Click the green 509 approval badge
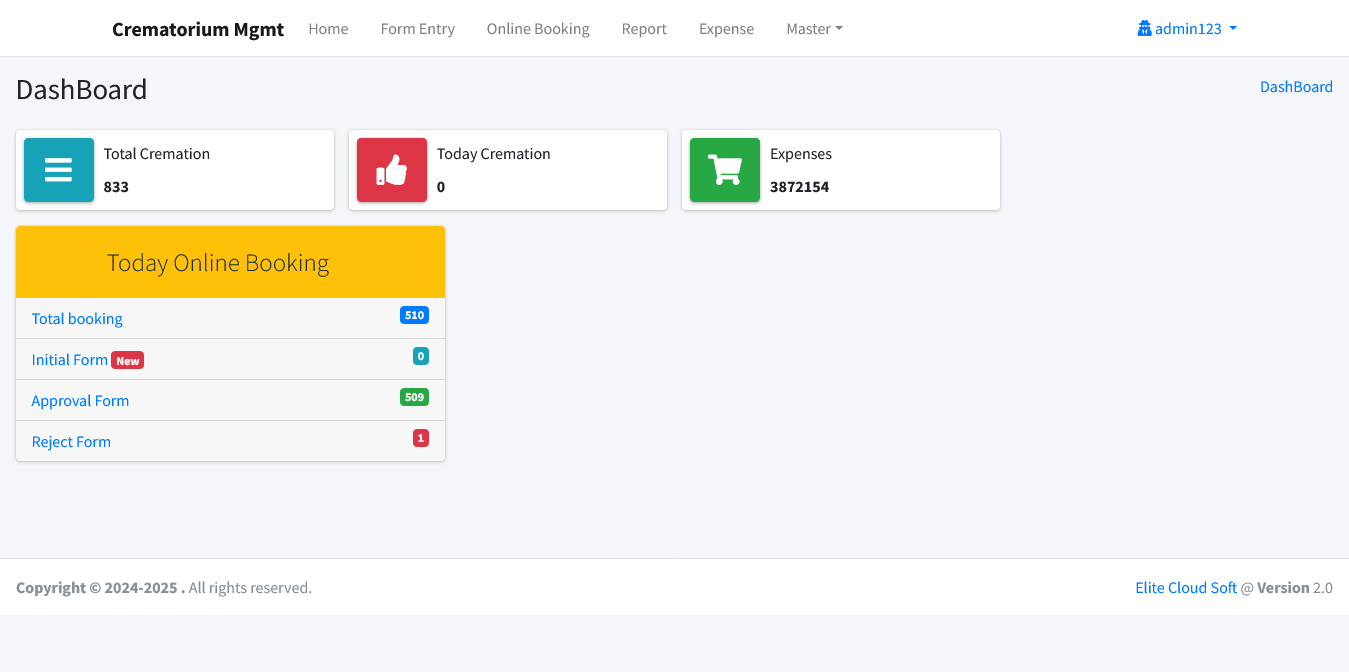The image size is (1349, 672). 414,397
